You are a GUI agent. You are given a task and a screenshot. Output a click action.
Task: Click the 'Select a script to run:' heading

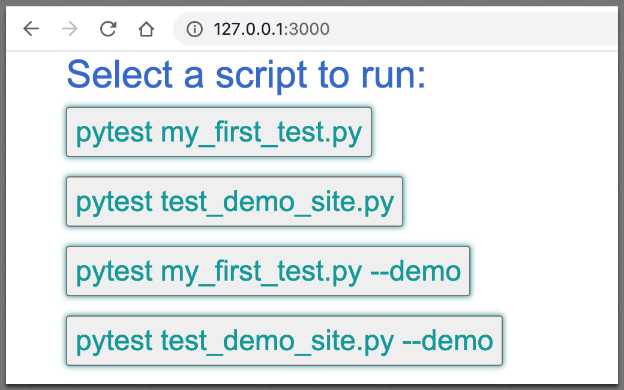pos(246,75)
